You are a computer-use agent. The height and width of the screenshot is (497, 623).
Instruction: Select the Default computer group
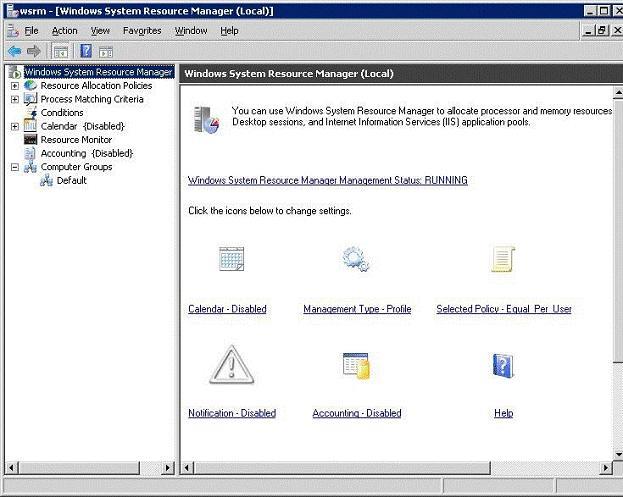point(72,180)
